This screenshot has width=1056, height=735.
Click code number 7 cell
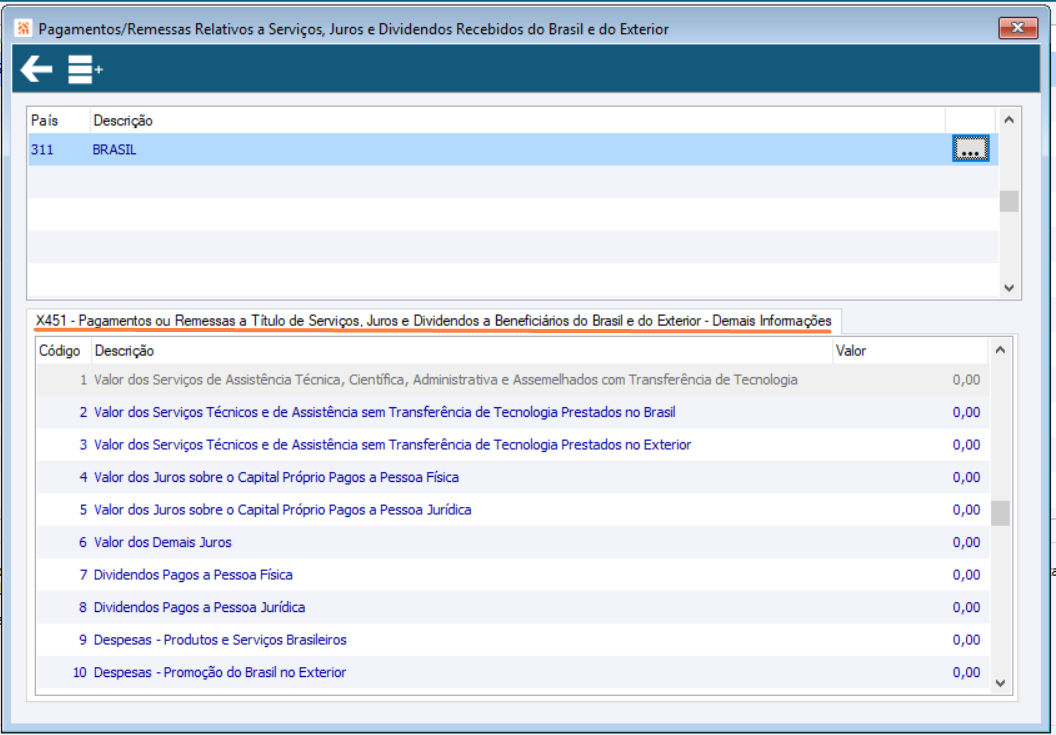(x=63, y=575)
